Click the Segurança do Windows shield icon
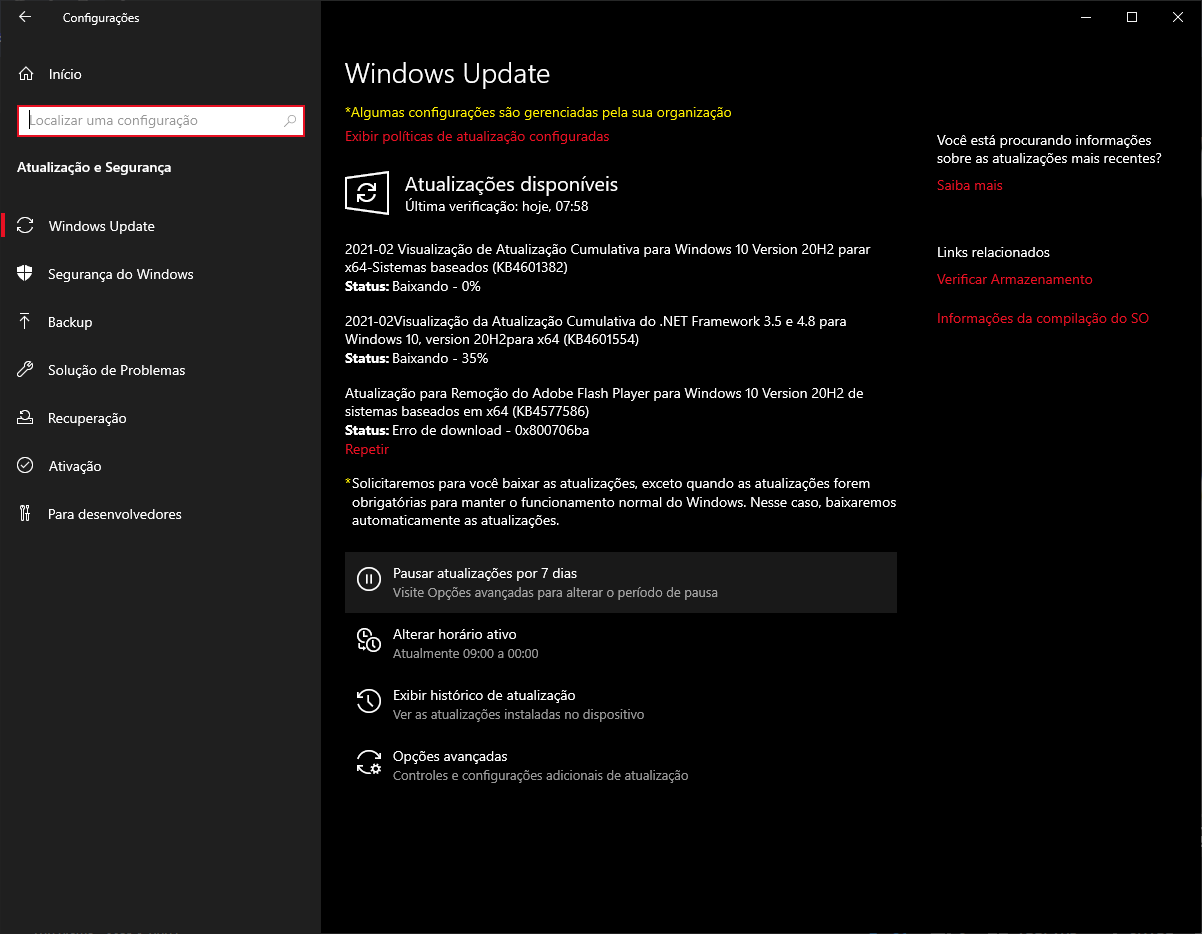 (26, 274)
